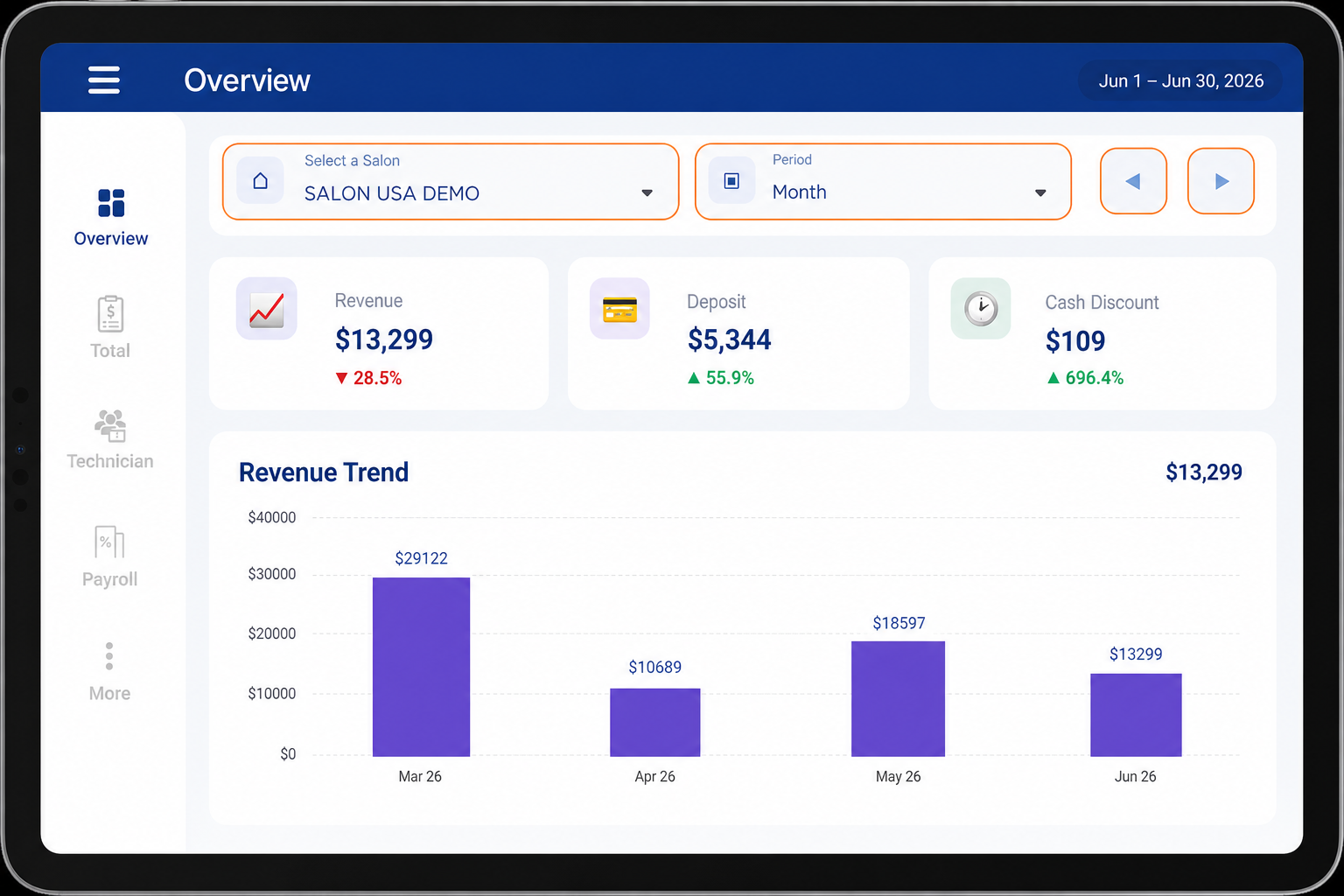Click the Jun 1 – Jun 30, 2026 date range

tap(1180, 80)
